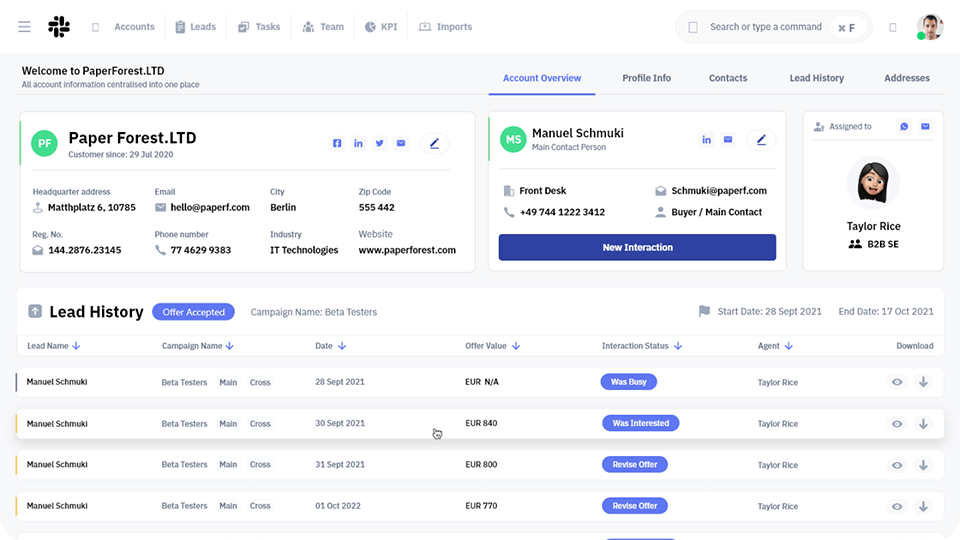Click Taylor Rice avatar

[873, 182]
